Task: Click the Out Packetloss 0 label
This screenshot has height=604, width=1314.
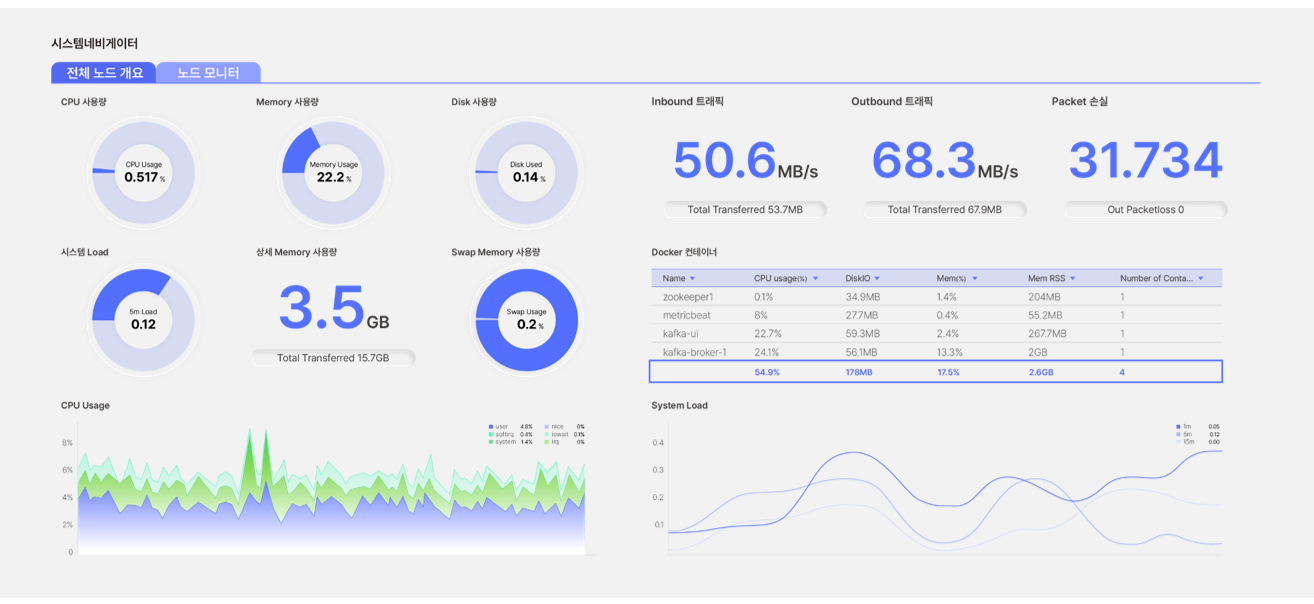Action: coord(1145,210)
